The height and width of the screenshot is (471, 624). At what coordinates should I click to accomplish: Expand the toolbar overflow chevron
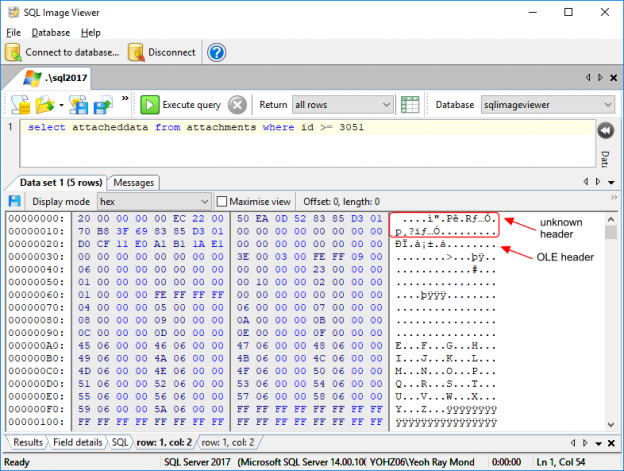pyautogui.click(x=125, y=98)
